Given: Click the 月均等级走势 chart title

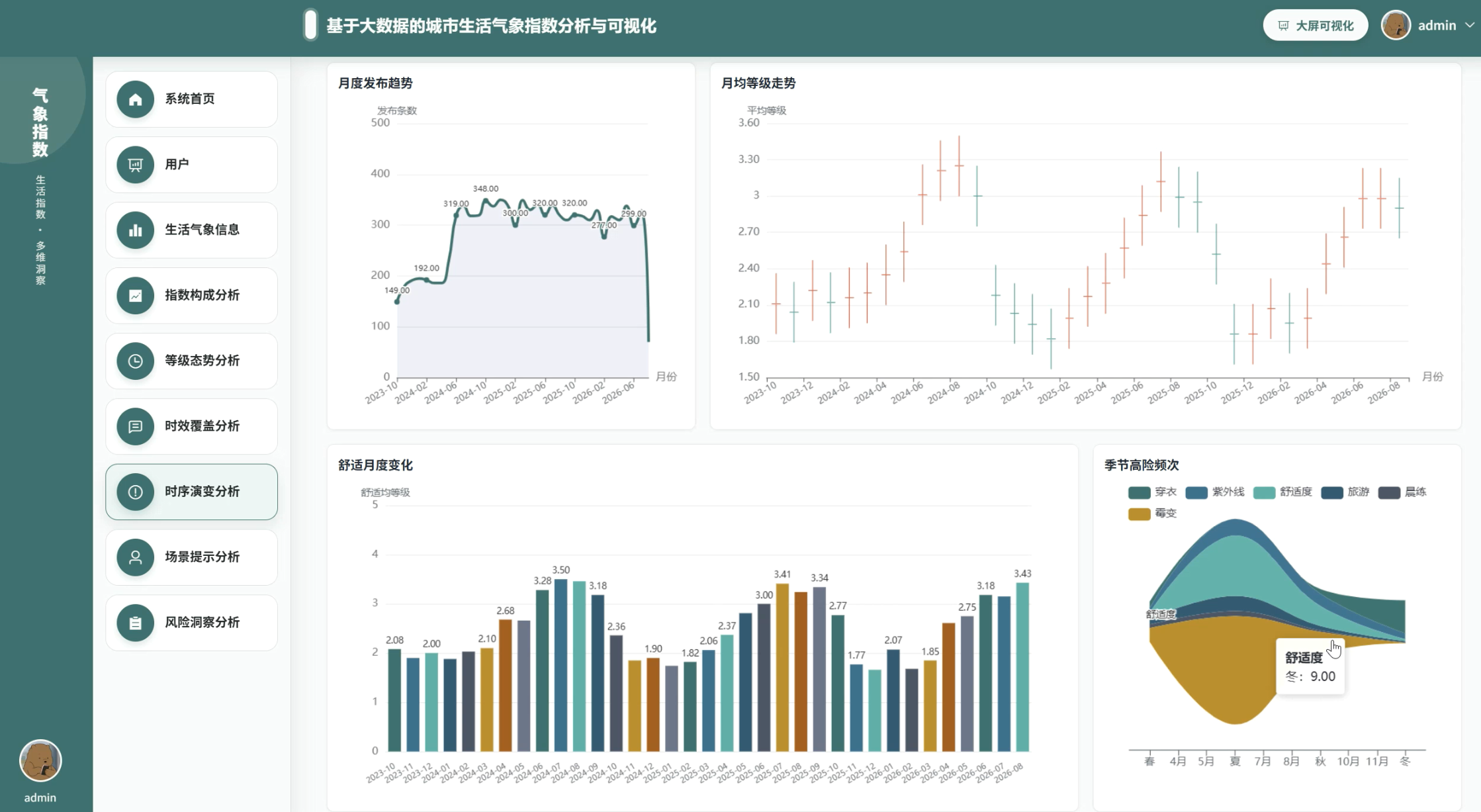Looking at the screenshot, I should pyautogui.click(x=758, y=83).
